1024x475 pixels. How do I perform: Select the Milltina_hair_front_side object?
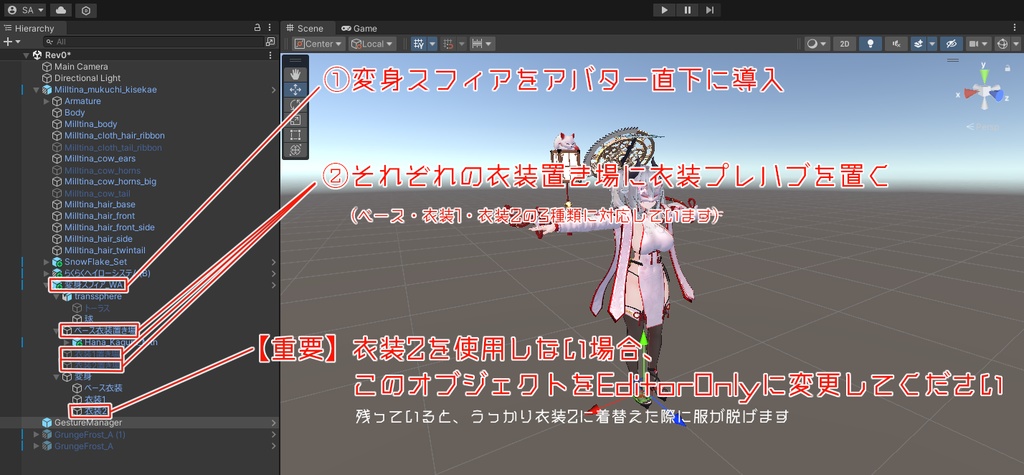pos(110,227)
